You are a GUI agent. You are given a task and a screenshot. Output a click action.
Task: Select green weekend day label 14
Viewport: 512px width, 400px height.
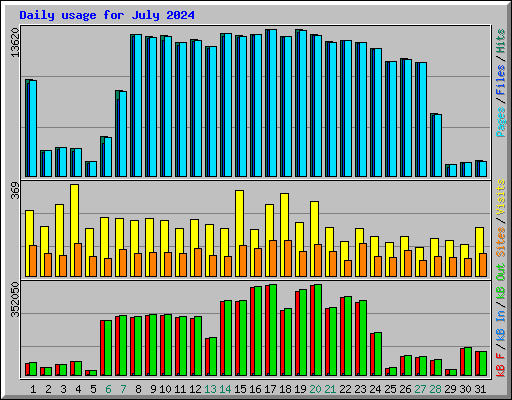tap(225, 389)
